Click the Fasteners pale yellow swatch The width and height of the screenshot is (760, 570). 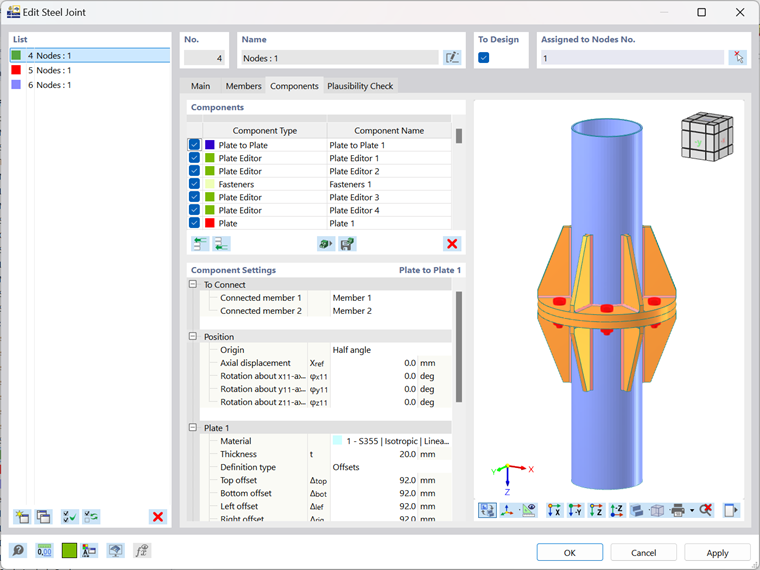point(210,184)
